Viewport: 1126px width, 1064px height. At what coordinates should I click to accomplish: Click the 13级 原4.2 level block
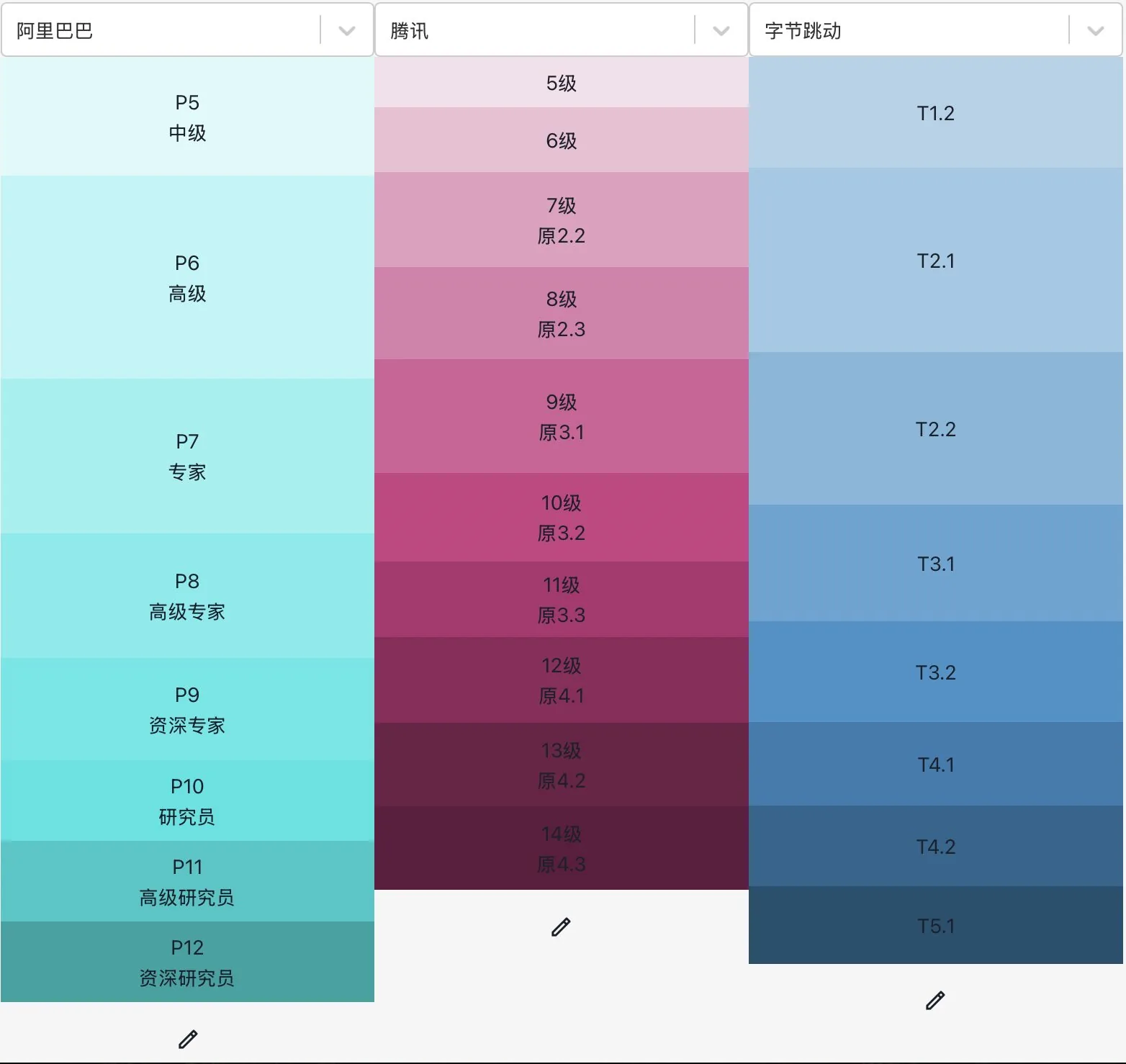click(562, 765)
